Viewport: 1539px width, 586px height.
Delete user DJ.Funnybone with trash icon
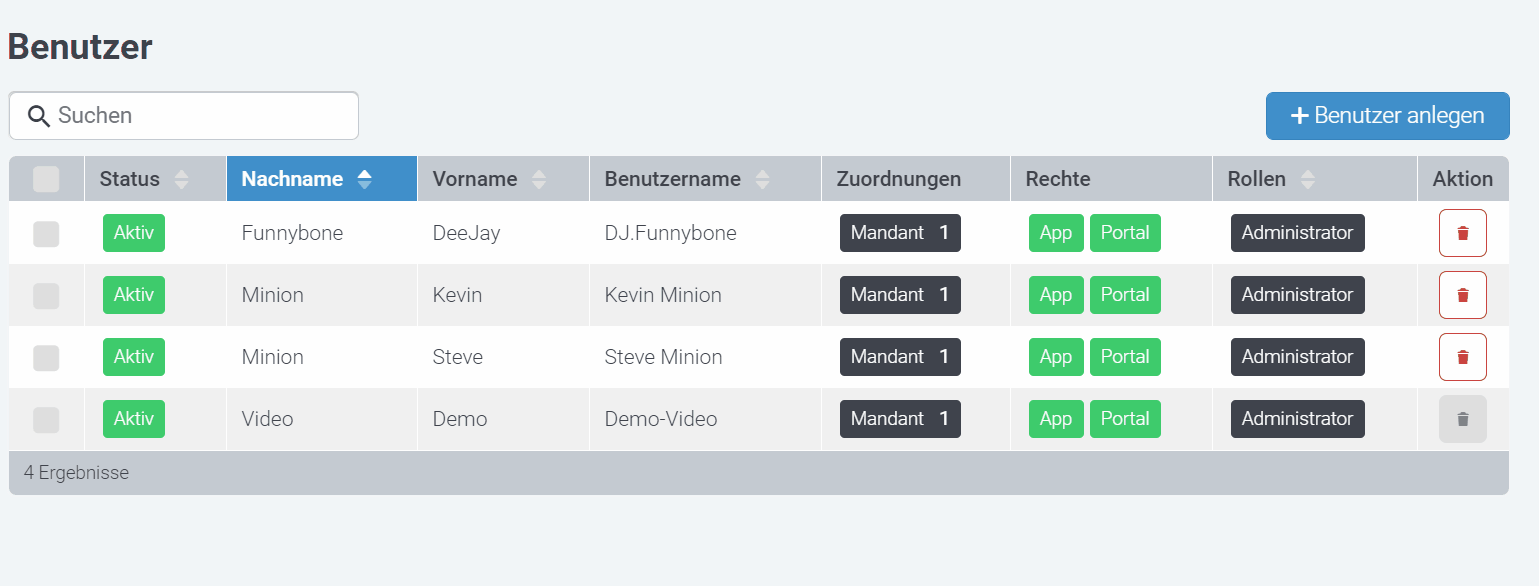1462,233
